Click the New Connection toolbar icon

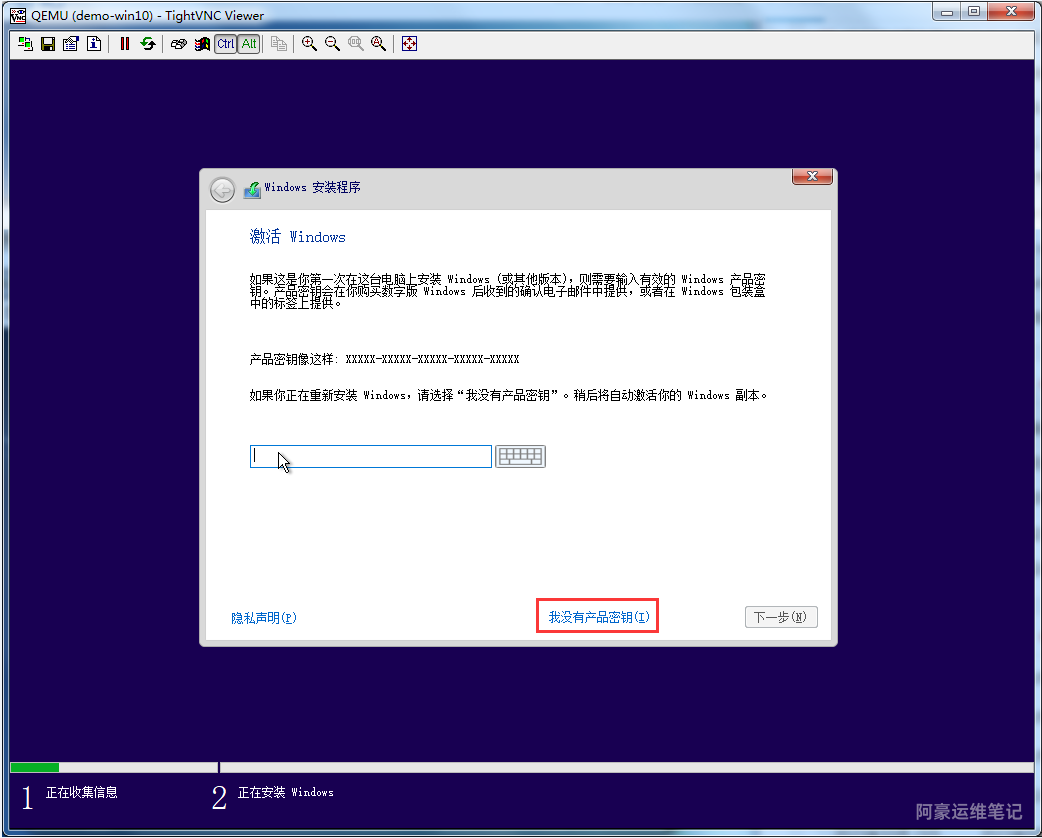[x=25, y=44]
